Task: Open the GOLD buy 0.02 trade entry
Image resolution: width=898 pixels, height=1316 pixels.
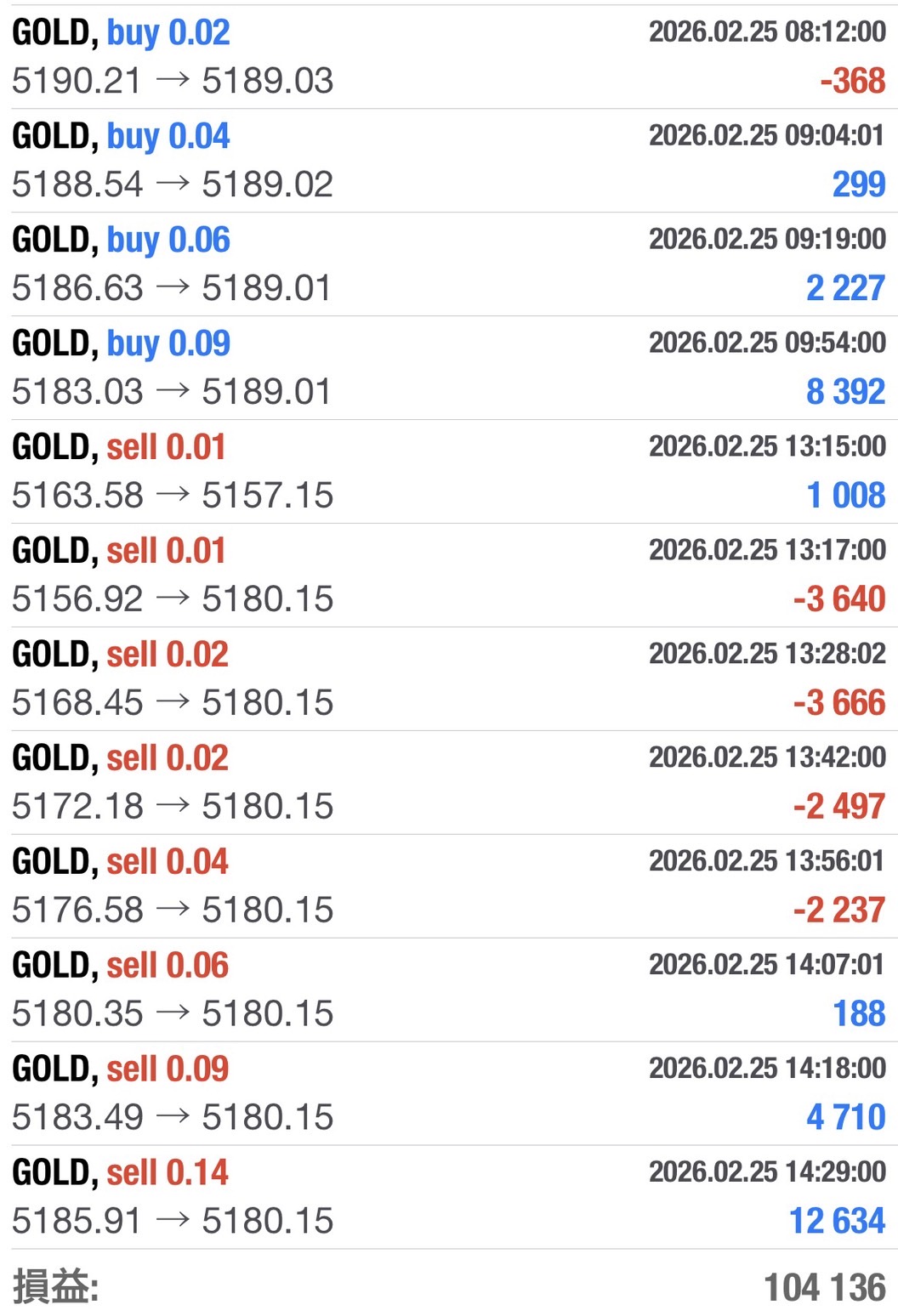Action: 121,33
